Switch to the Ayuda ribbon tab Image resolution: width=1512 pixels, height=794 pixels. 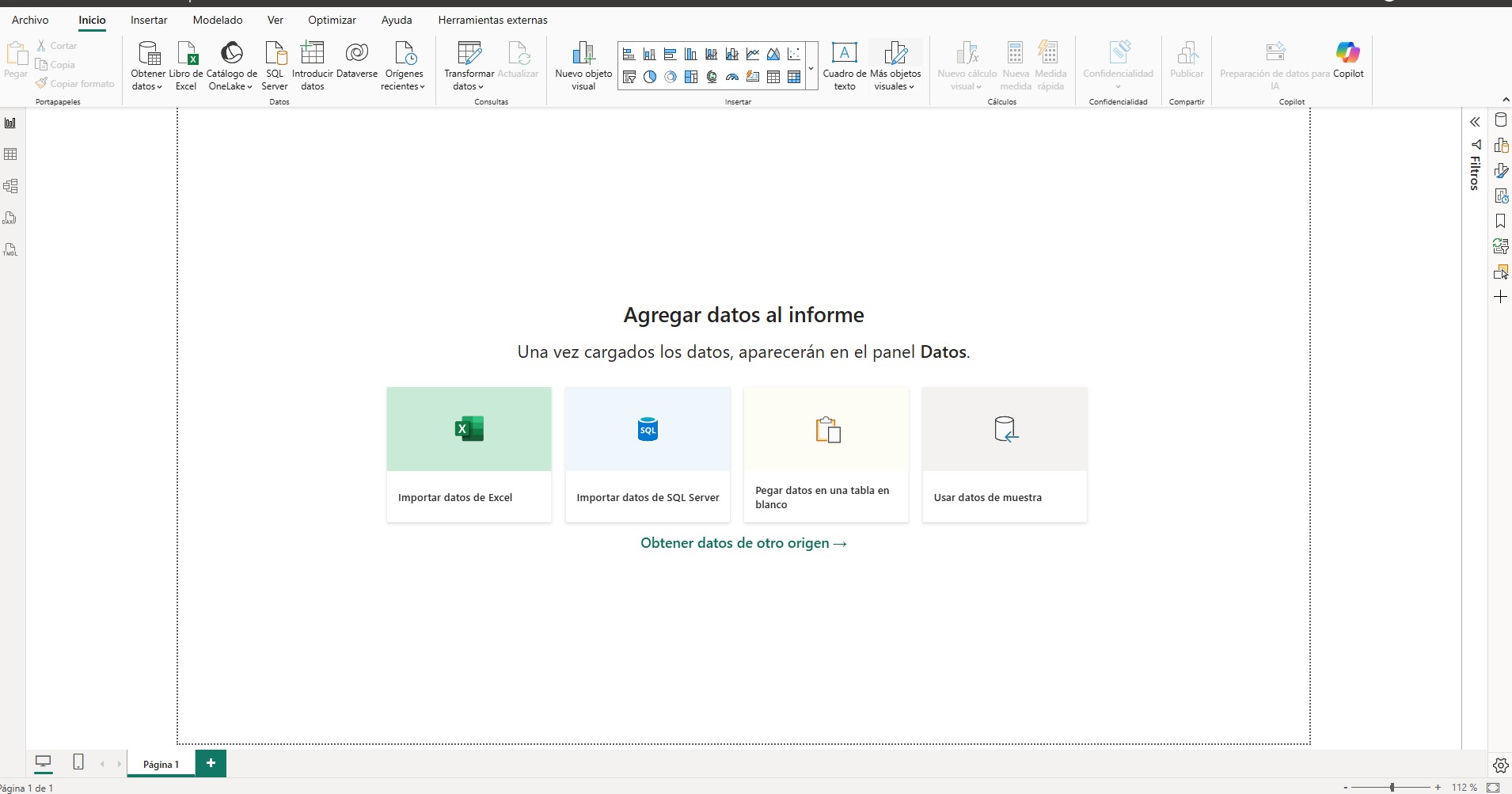397,20
